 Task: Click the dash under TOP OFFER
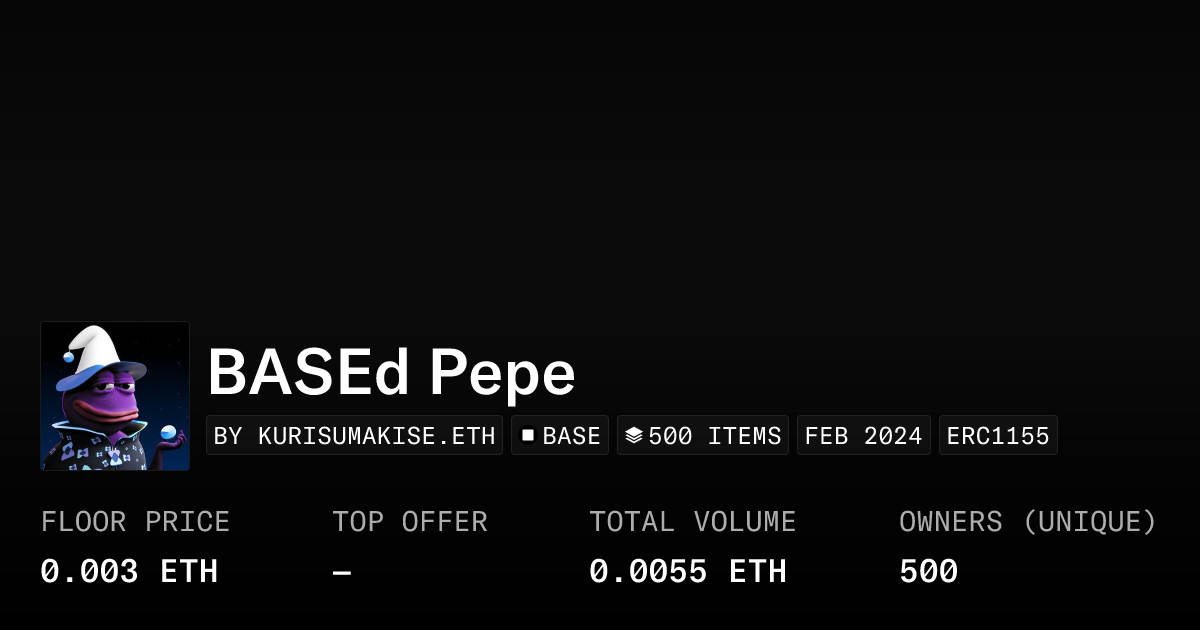pyautogui.click(x=342, y=572)
